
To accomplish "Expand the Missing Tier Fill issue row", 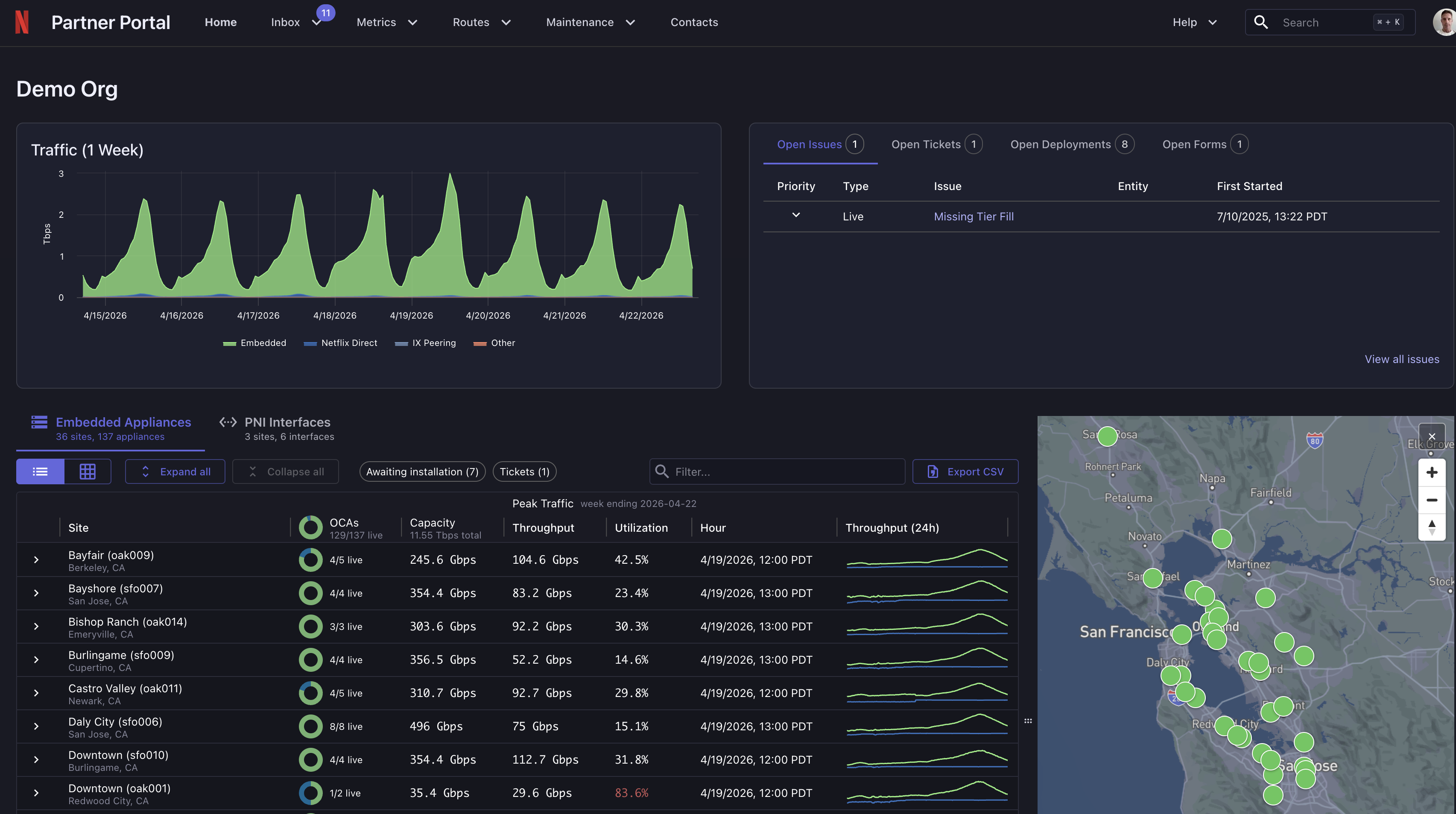I will (x=796, y=215).
